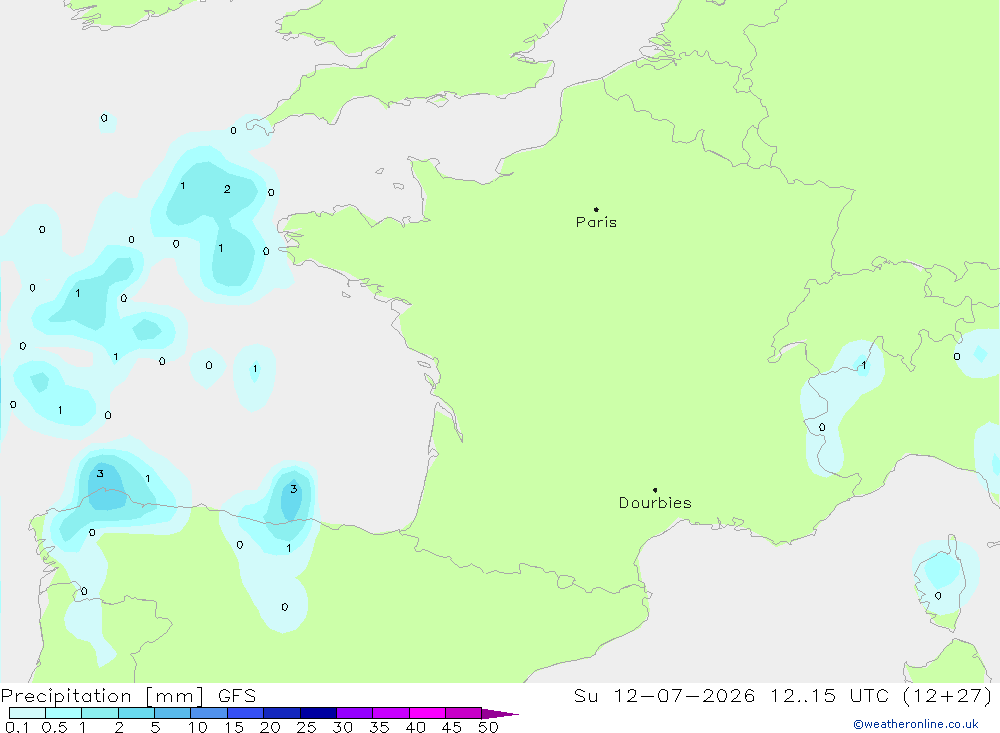Image resolution: width=1000 pixels, height=733 pixels.
Task: Select the 15 mm blue legend swatch
Action: click(245, 713)
